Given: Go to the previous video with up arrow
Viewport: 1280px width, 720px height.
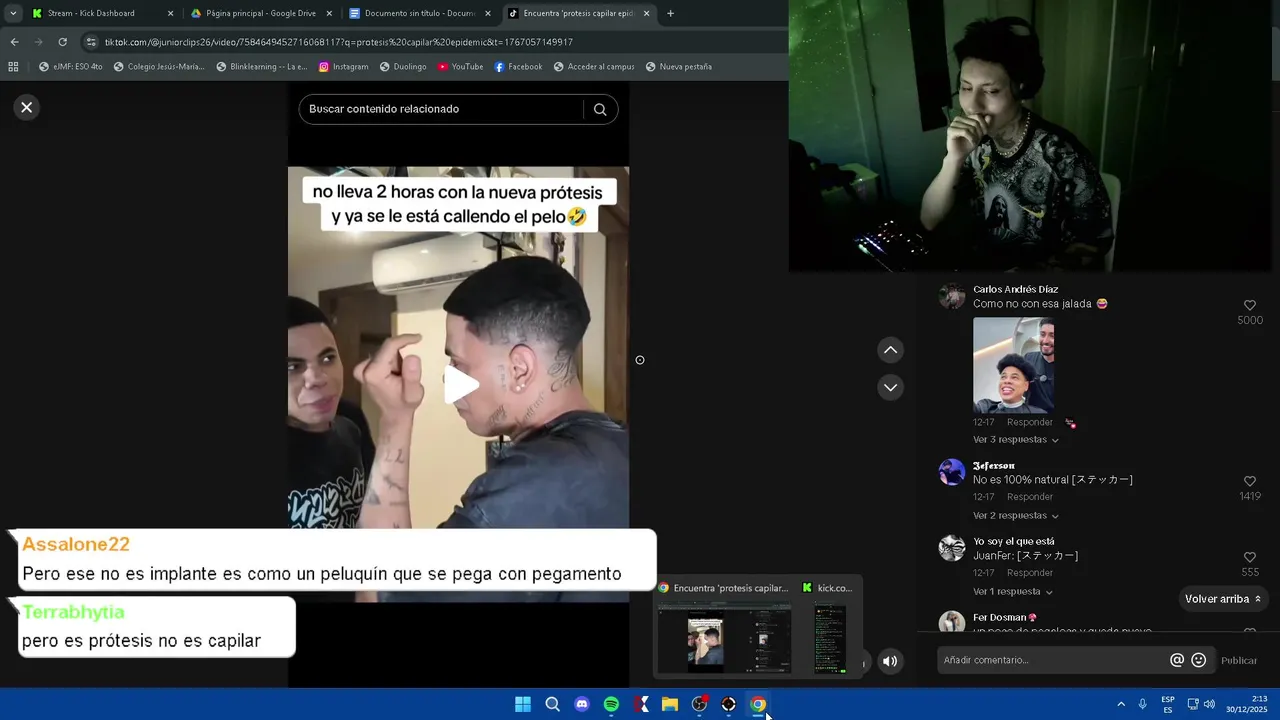Looking at the screenshot, I should click(890, 350).
